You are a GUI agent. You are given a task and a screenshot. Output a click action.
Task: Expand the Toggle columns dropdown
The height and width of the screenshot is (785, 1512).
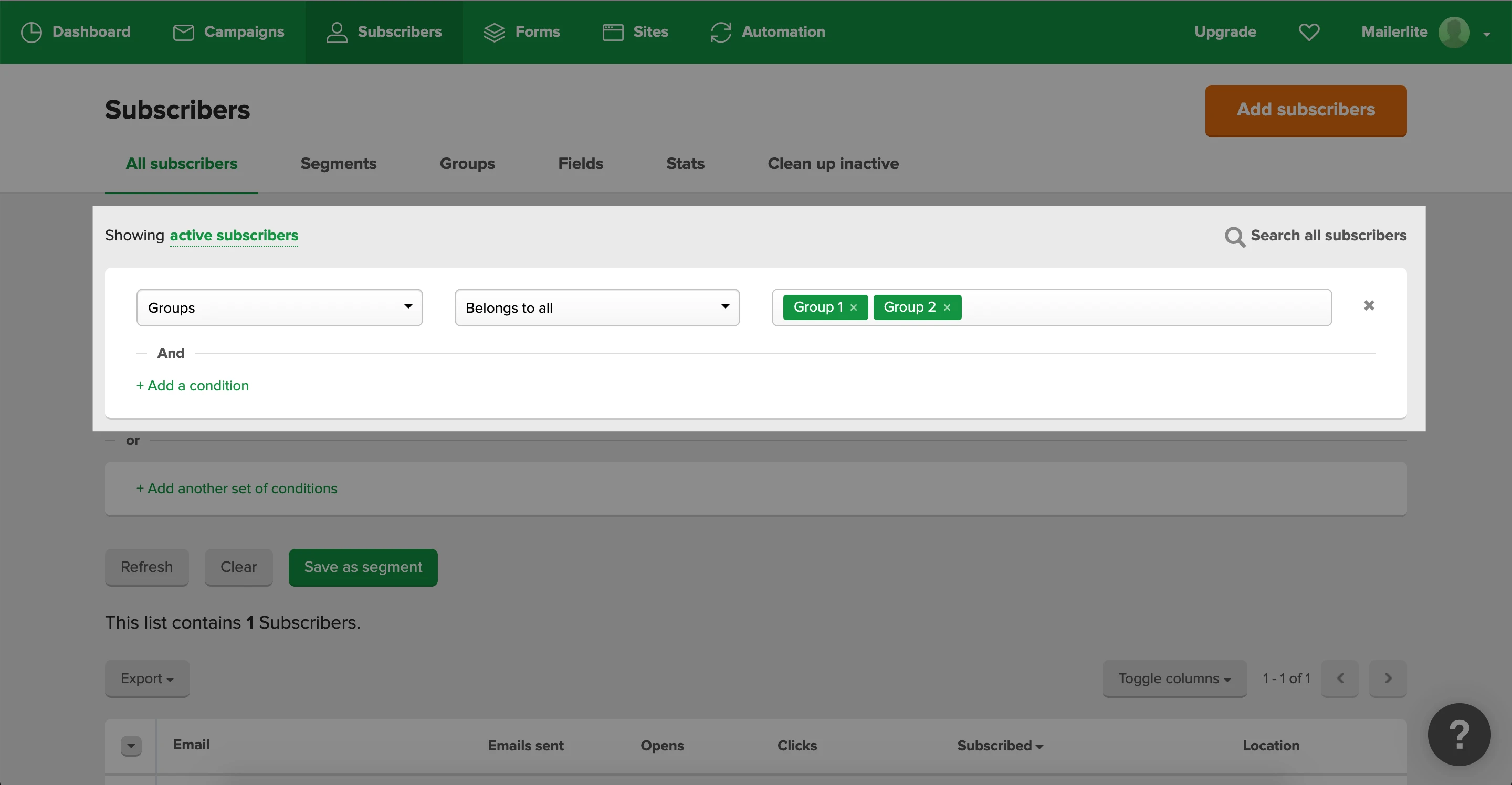1174,678
